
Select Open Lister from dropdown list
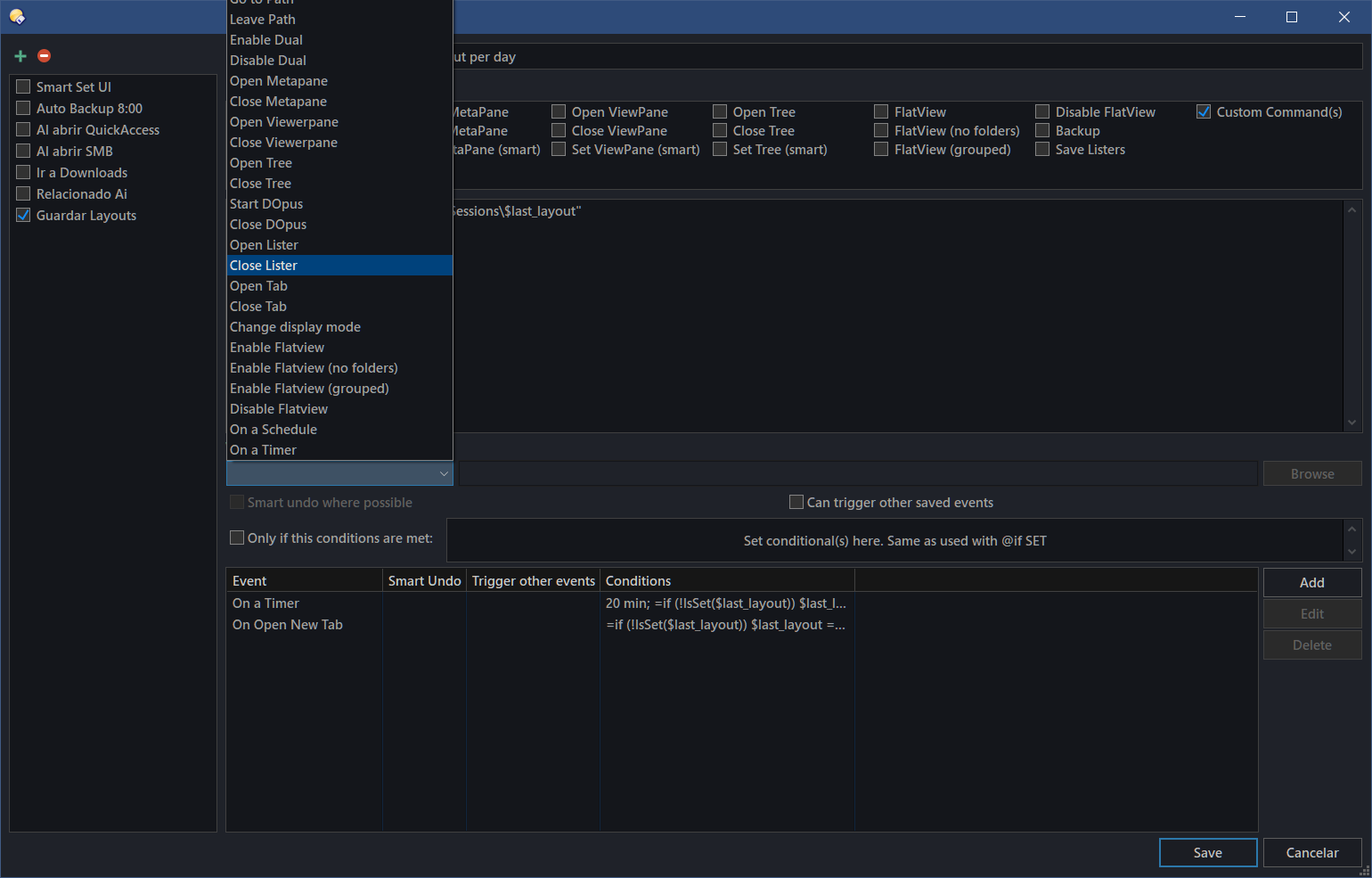click(339, 244)
